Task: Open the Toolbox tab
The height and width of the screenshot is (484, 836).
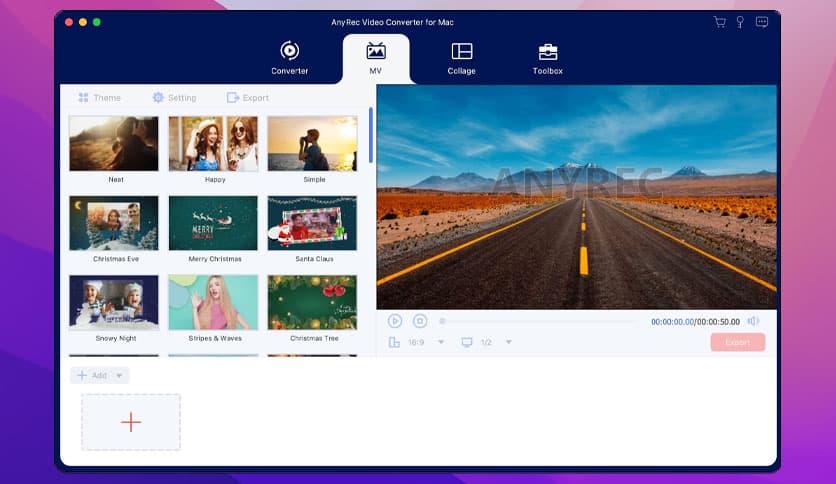Action: (x=548, y=58)
